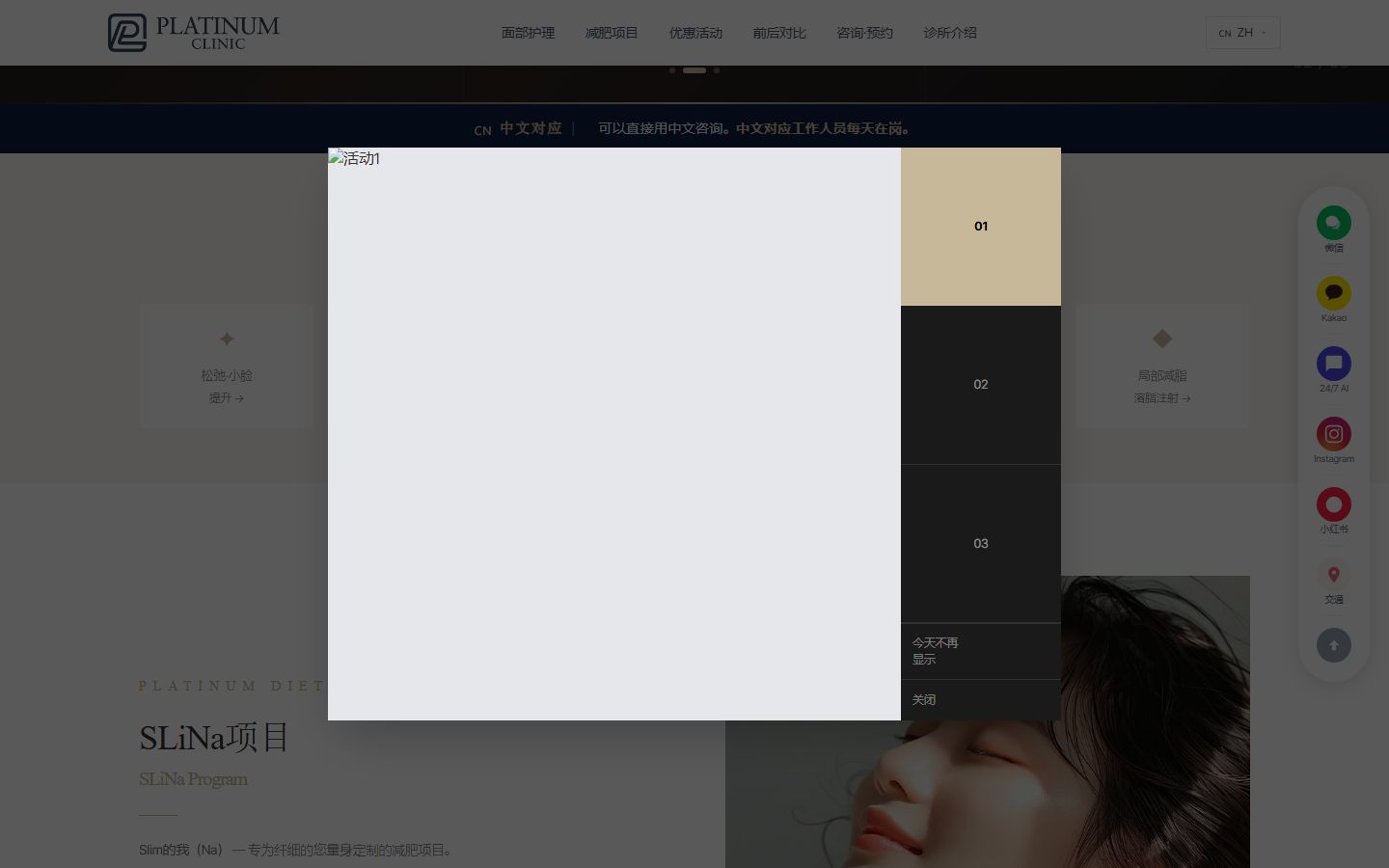This screenshot has height=868, width=1389.
Task: Open 前后对比 menu item
Action: [x=779, y=33]
